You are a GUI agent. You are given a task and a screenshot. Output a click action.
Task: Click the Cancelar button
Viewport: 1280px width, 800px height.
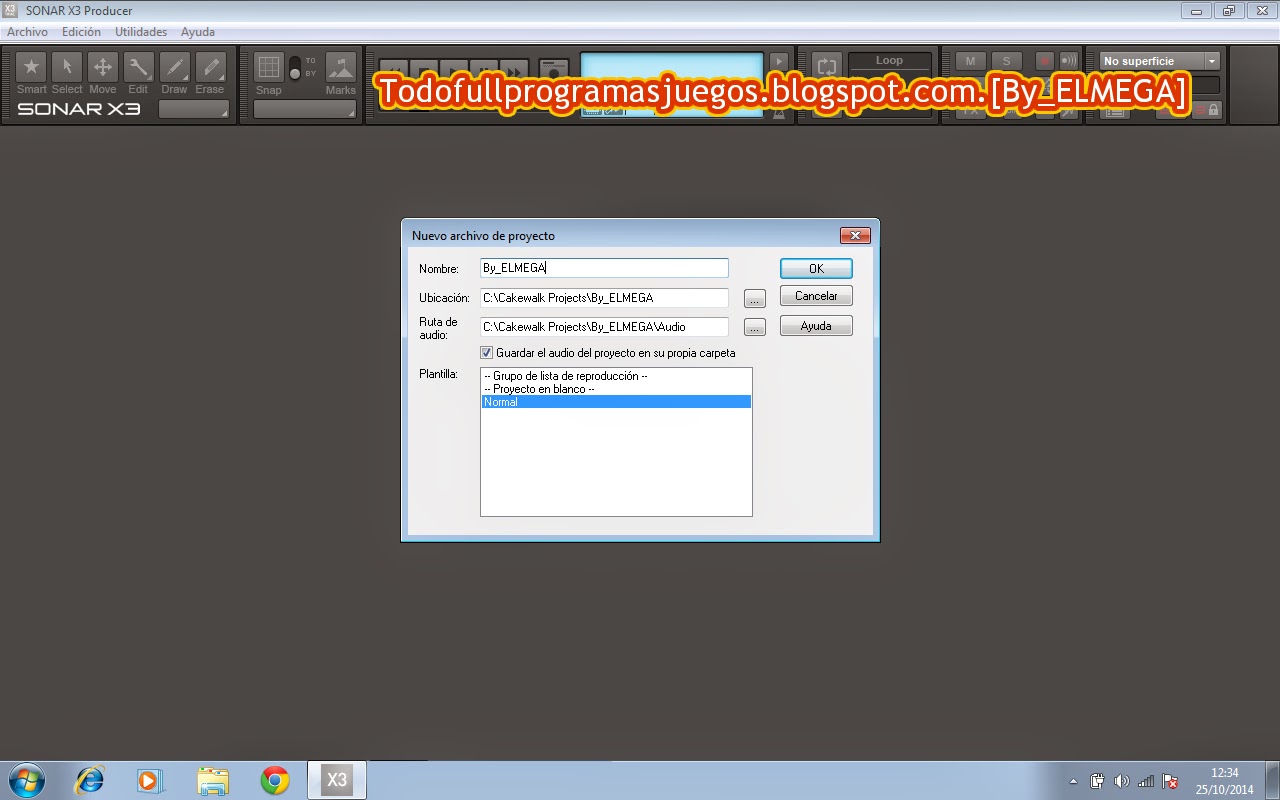point(816,296)
